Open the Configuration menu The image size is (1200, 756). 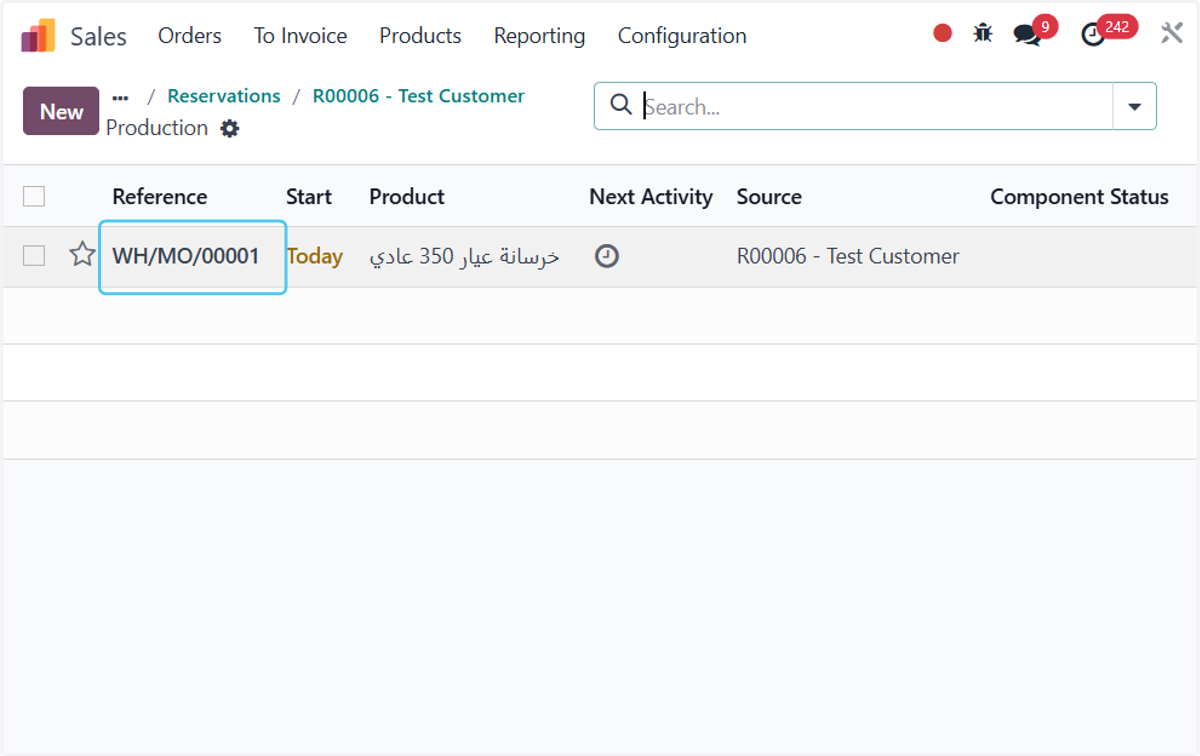point(682,36)
